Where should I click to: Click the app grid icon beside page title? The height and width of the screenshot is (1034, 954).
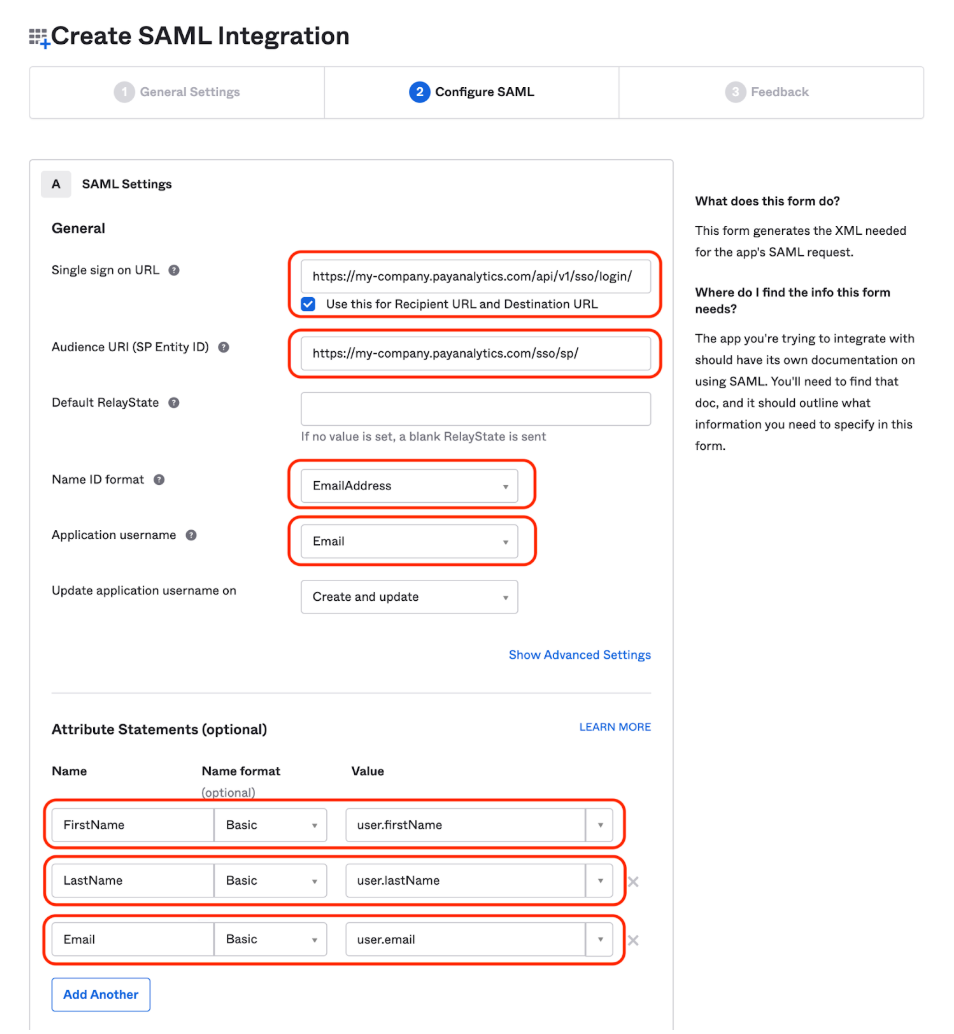(39, 38)
